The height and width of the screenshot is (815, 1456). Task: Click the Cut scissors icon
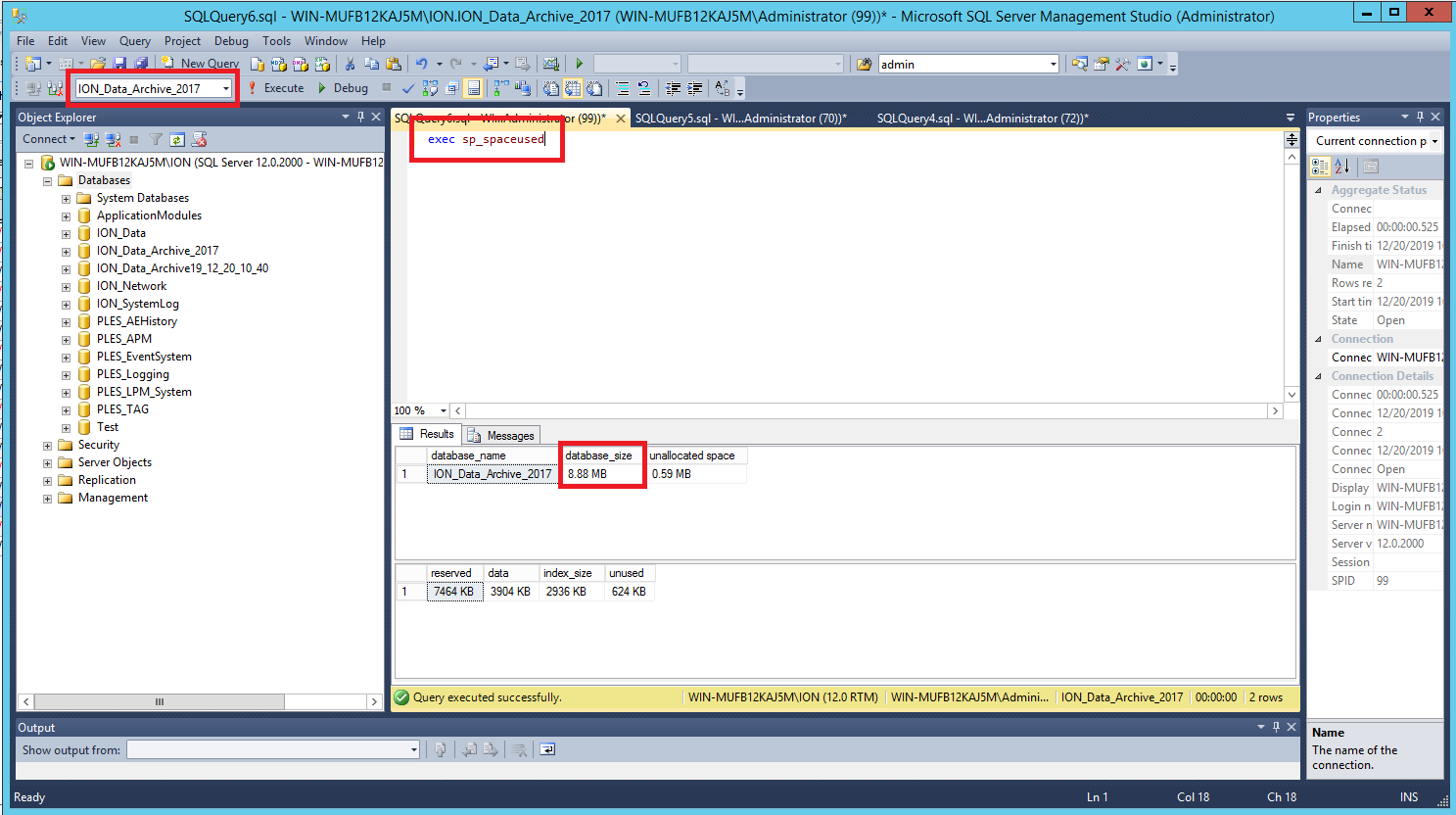click(x=350, y=64)
